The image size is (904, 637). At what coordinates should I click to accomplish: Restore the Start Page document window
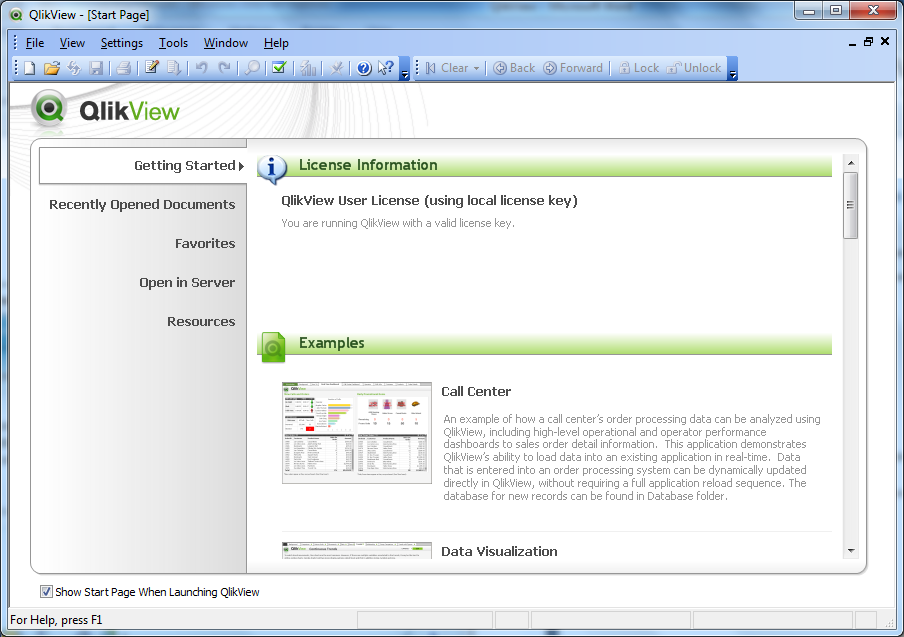click(x=868, y=42)
